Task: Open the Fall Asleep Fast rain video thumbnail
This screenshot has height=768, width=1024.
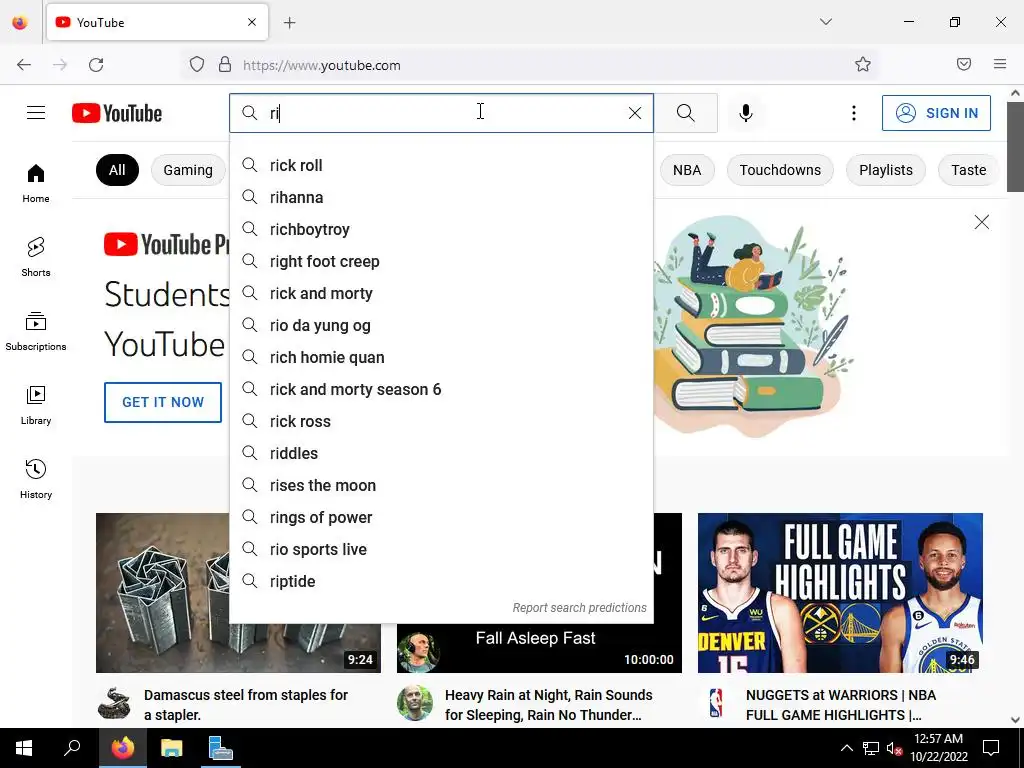Action: (x=539, y=648)
